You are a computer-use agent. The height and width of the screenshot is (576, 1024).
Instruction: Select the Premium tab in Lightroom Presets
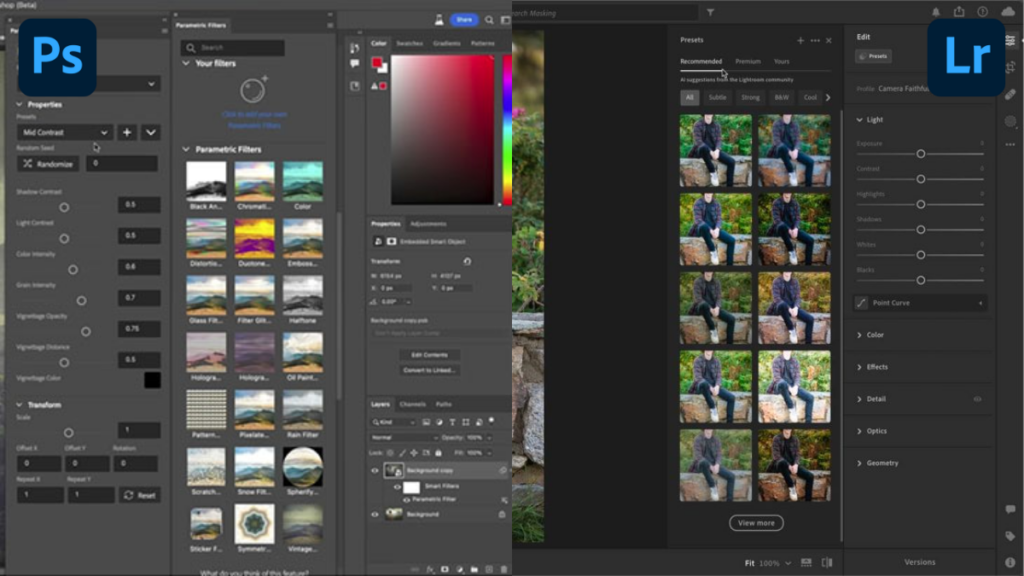pyautogui.click(x=748, y=61)
